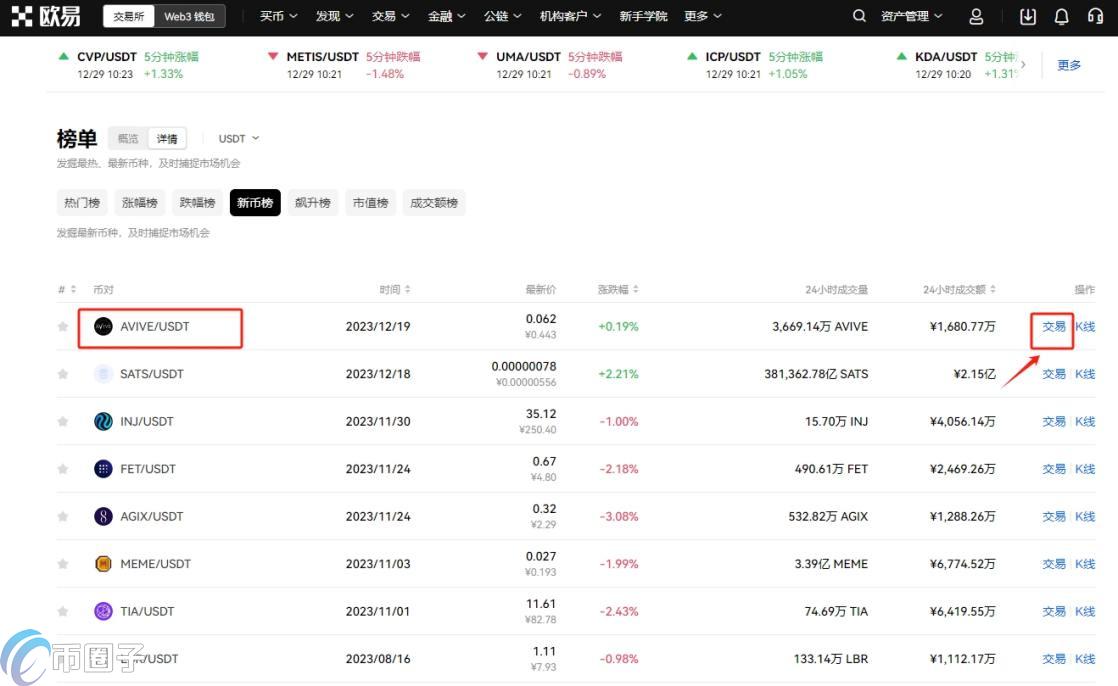The height and width of the screenshot is (686, 1118).
Task: Expand the 买币 menu
Action: 279,16
